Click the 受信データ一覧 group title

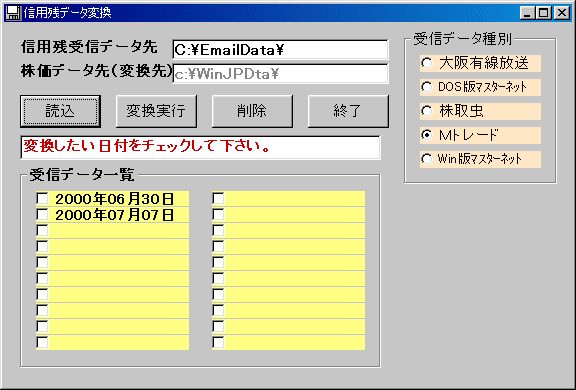click(x=82, y=175)
